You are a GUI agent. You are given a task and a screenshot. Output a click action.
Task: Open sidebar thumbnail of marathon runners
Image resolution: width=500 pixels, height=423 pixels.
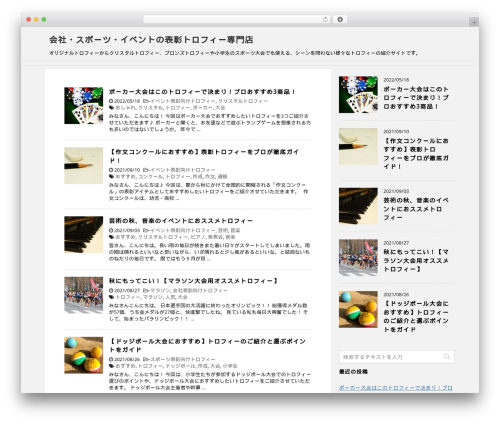(358, 257)
